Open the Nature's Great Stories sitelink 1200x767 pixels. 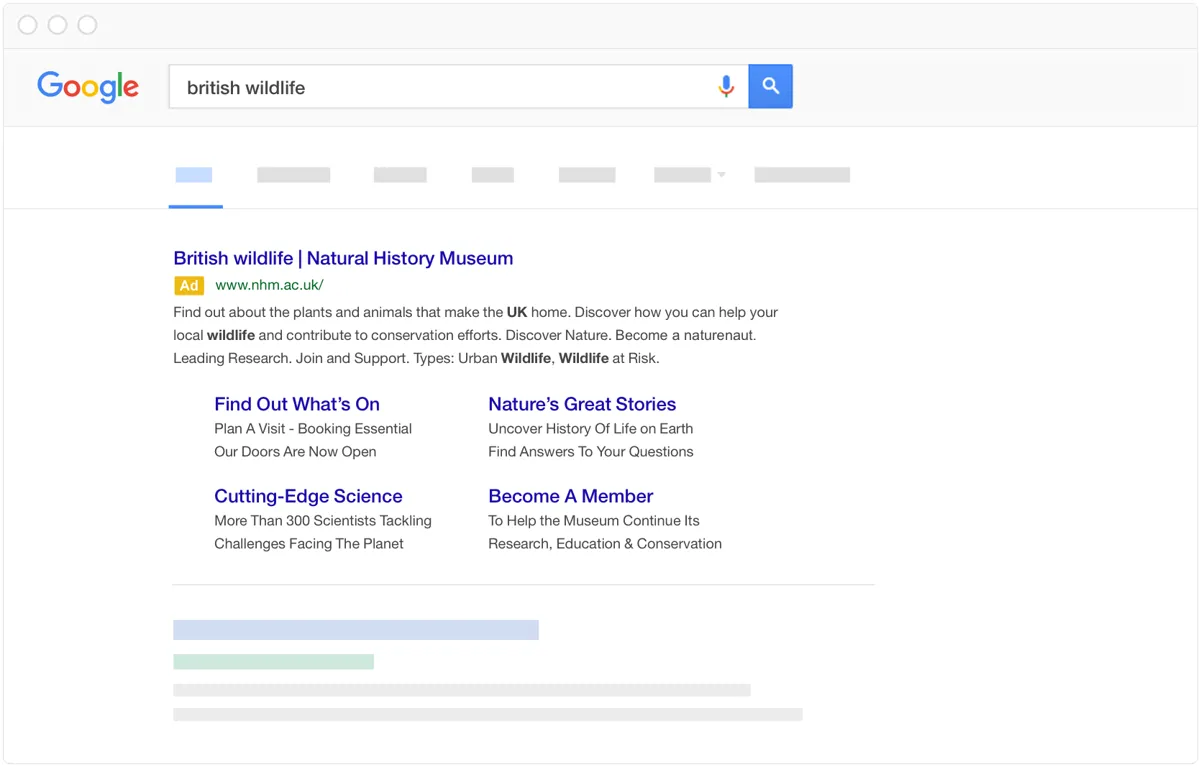point(582,404)
